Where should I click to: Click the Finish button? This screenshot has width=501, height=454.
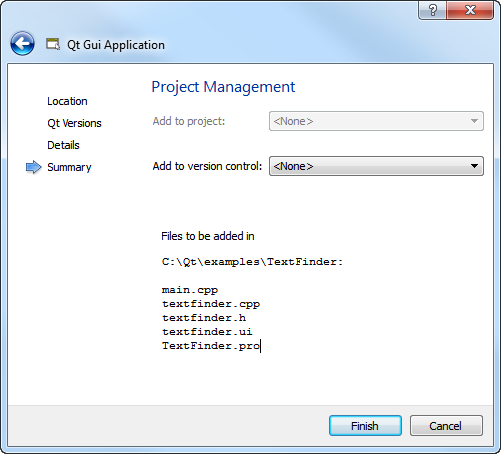click(365, 426)
